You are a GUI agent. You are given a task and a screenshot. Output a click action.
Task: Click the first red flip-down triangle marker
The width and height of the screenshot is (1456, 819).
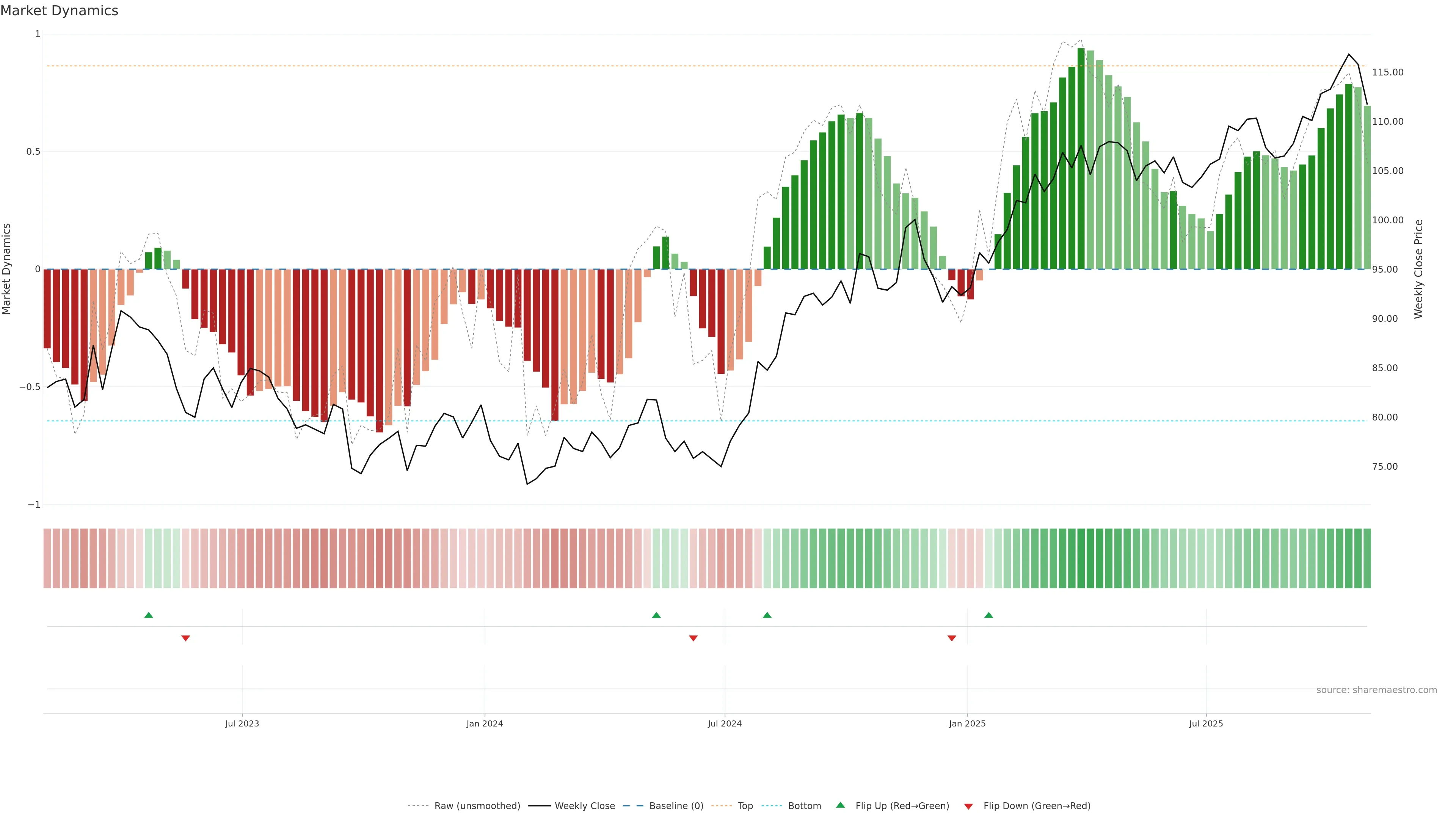click(x=185, y=638)
